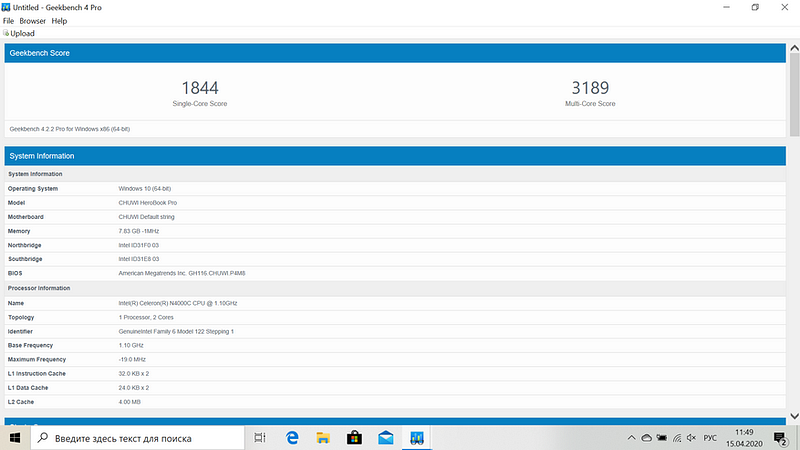Image resolution: width=800 pixels, height=450 pixels.
Task: Open the Browser menu
Action: click(33, 21)
